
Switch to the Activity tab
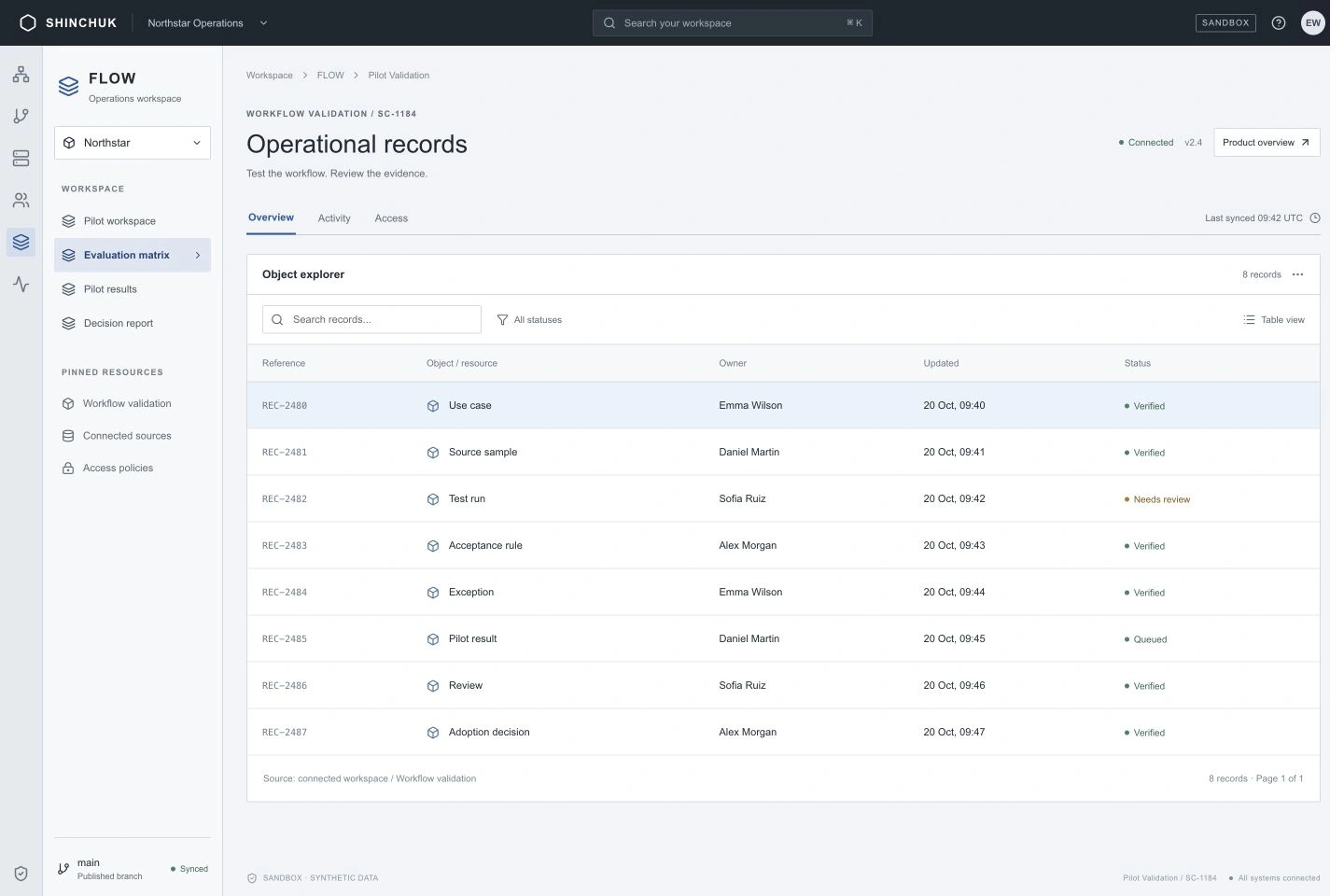[x=334, y=218]
